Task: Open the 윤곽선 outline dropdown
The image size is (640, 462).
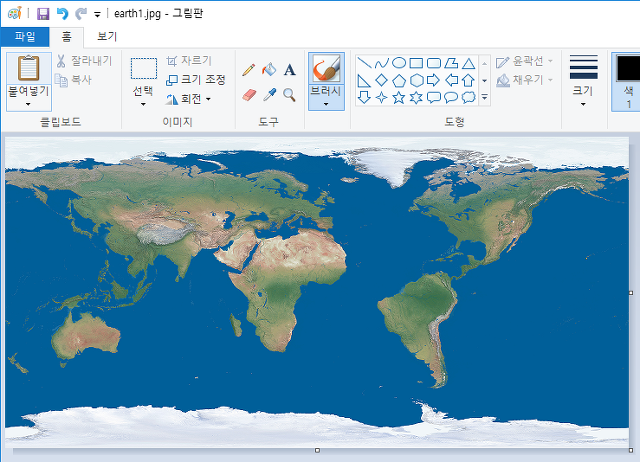Action: [x=524, y=62]
